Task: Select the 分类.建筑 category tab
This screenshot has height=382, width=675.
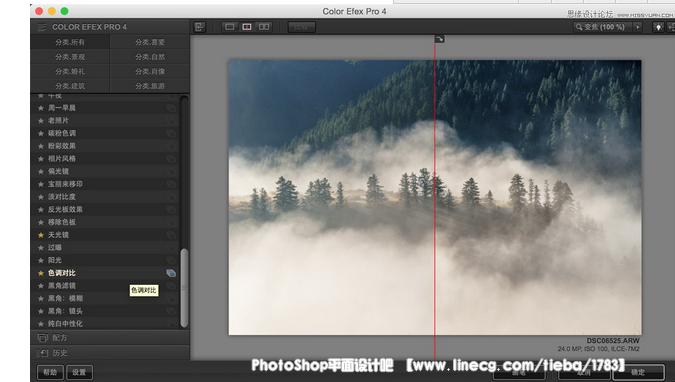Action: [70, 86]
